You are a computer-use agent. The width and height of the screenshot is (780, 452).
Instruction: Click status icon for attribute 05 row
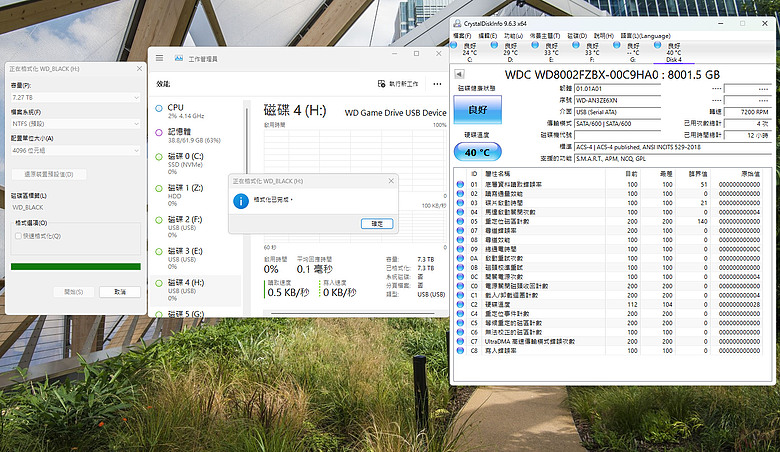(460, 221)
